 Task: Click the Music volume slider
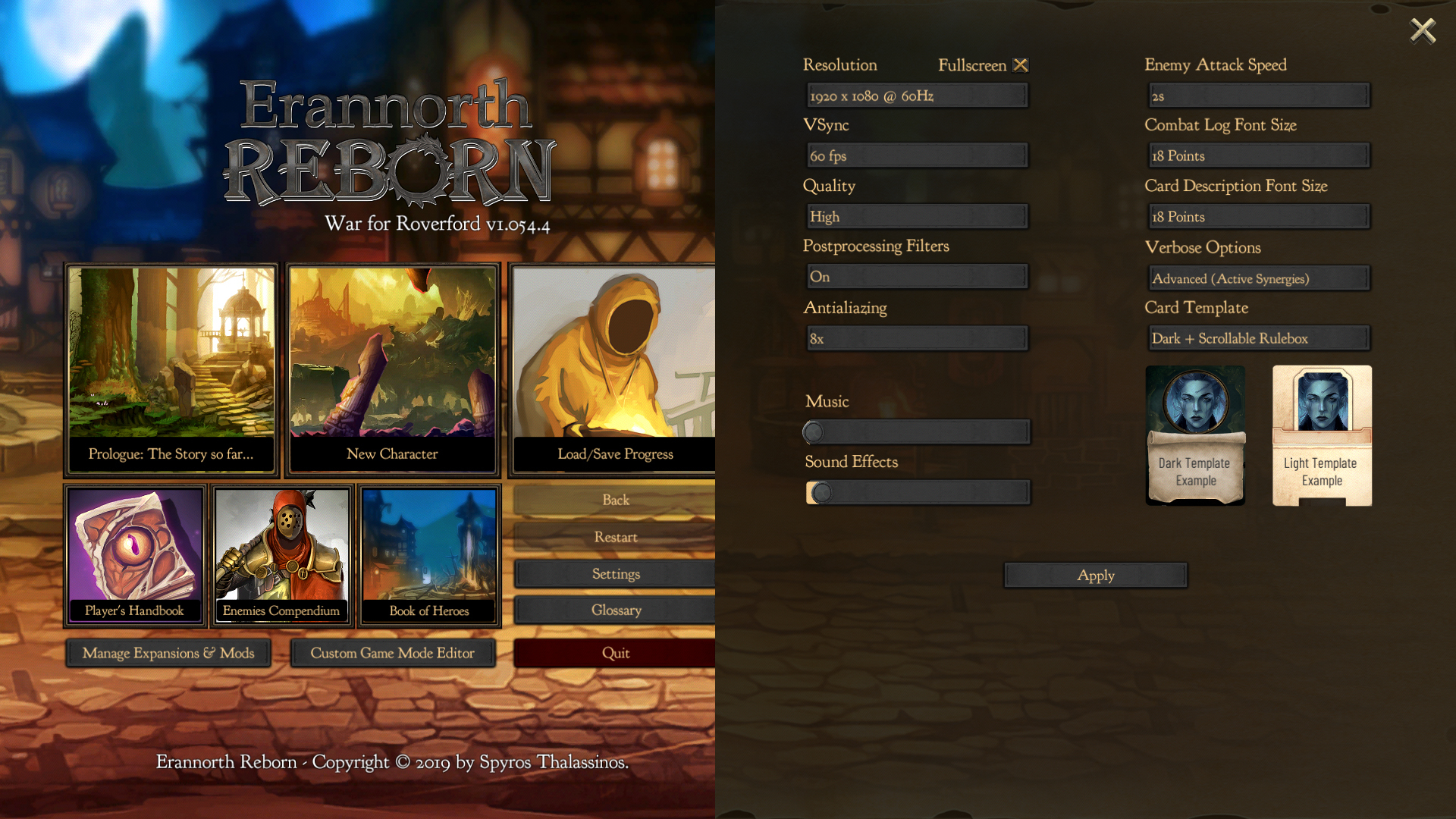click(x=917, y=432)
